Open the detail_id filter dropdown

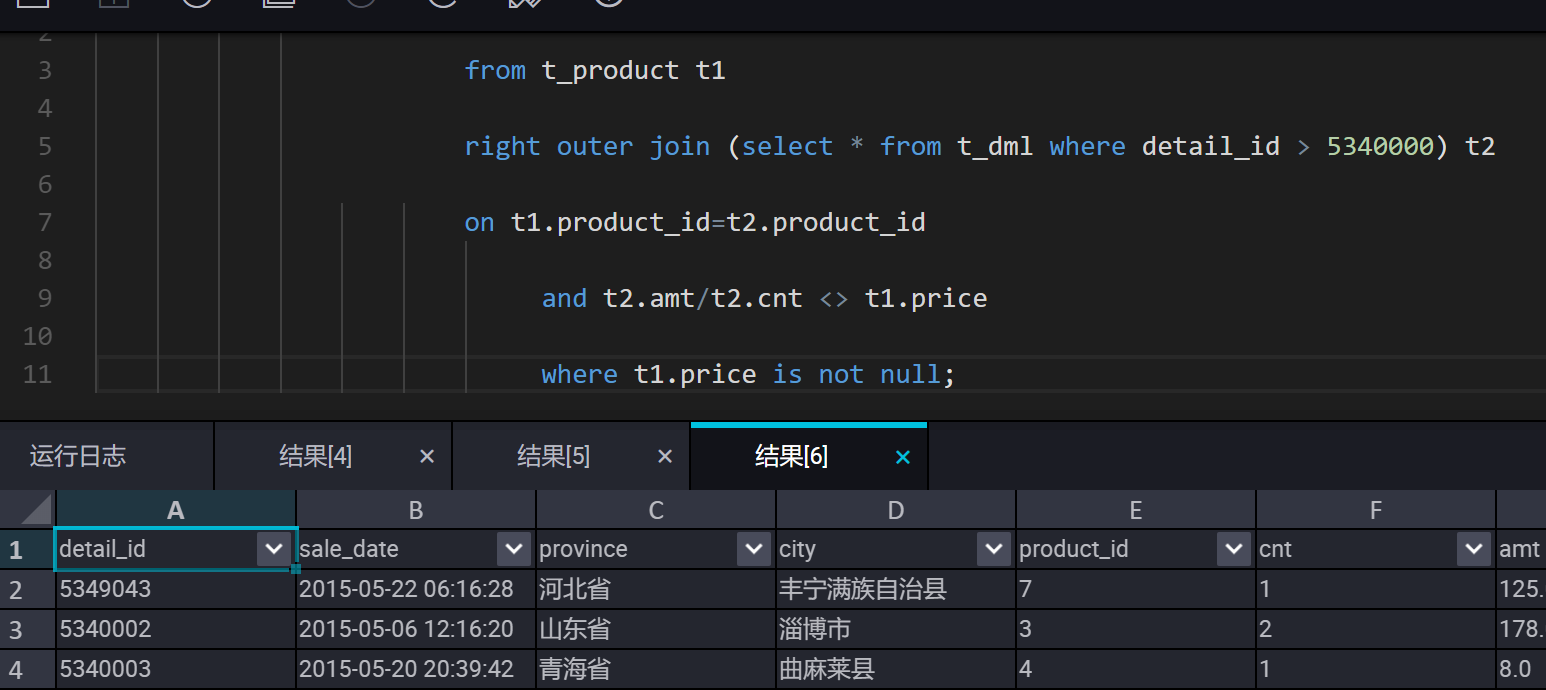point(274,549)
